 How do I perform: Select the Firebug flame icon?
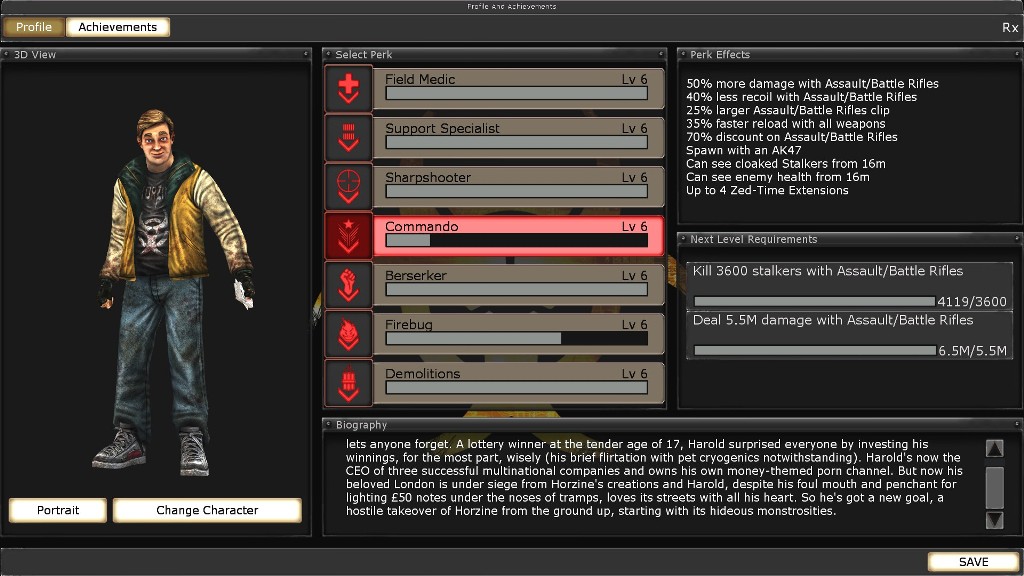pos(348,333)
